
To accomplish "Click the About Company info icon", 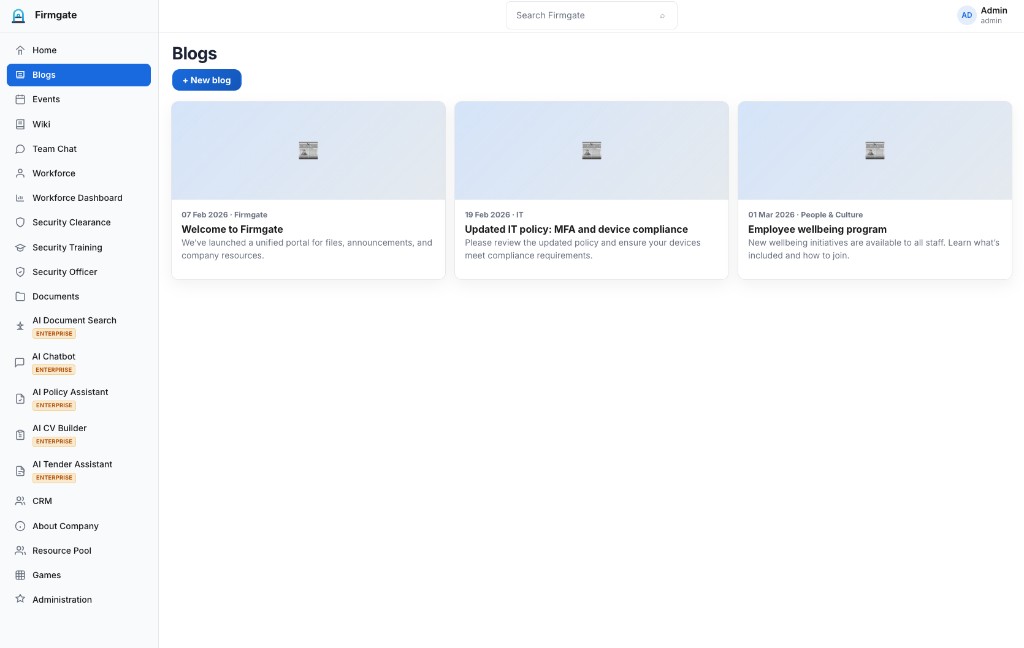I will (20, 526).
